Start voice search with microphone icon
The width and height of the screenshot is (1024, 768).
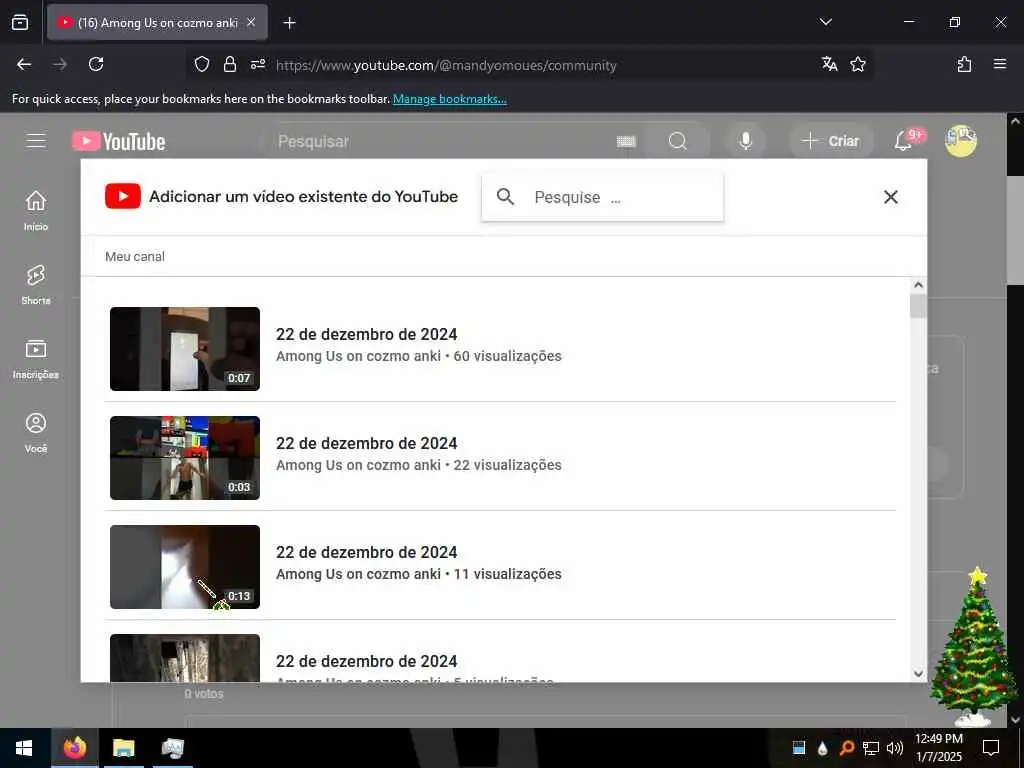[745, 141]
